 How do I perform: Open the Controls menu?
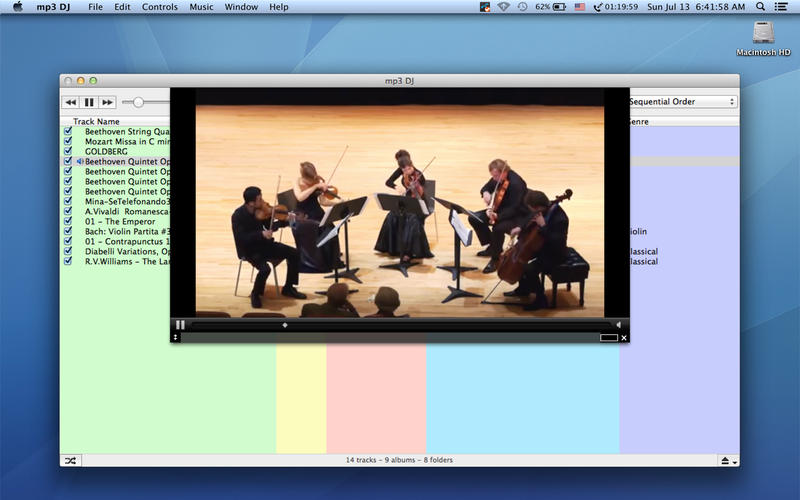point(160,7)
